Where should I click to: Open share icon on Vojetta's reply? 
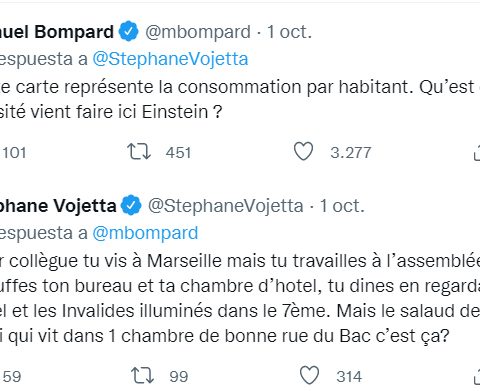pyautogui.click(x=477, y=377)
